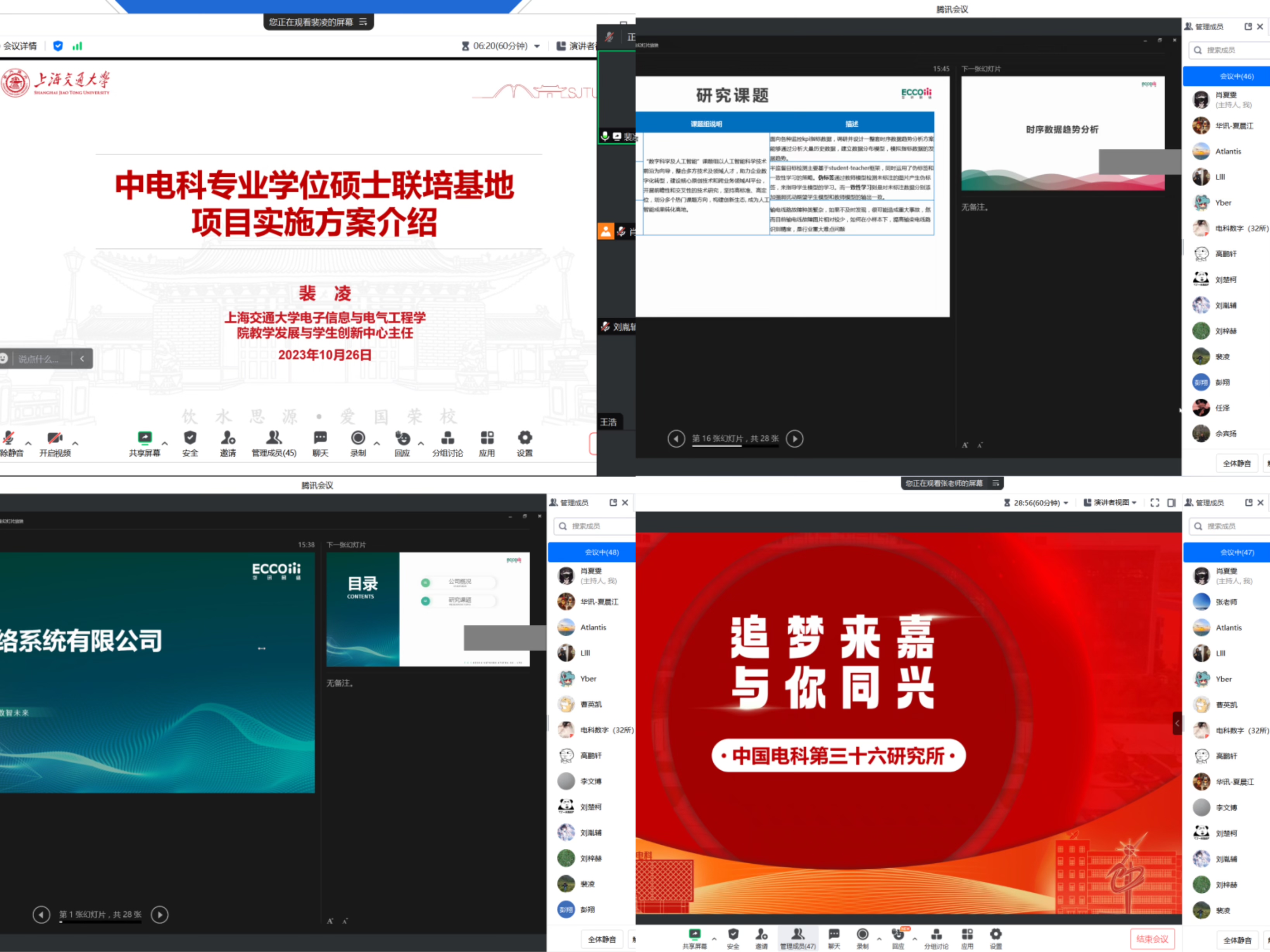The image size is (1270, 952).
Task: Click 管理成员(47) in bottom-right toolbar
Action: point(797,938)
